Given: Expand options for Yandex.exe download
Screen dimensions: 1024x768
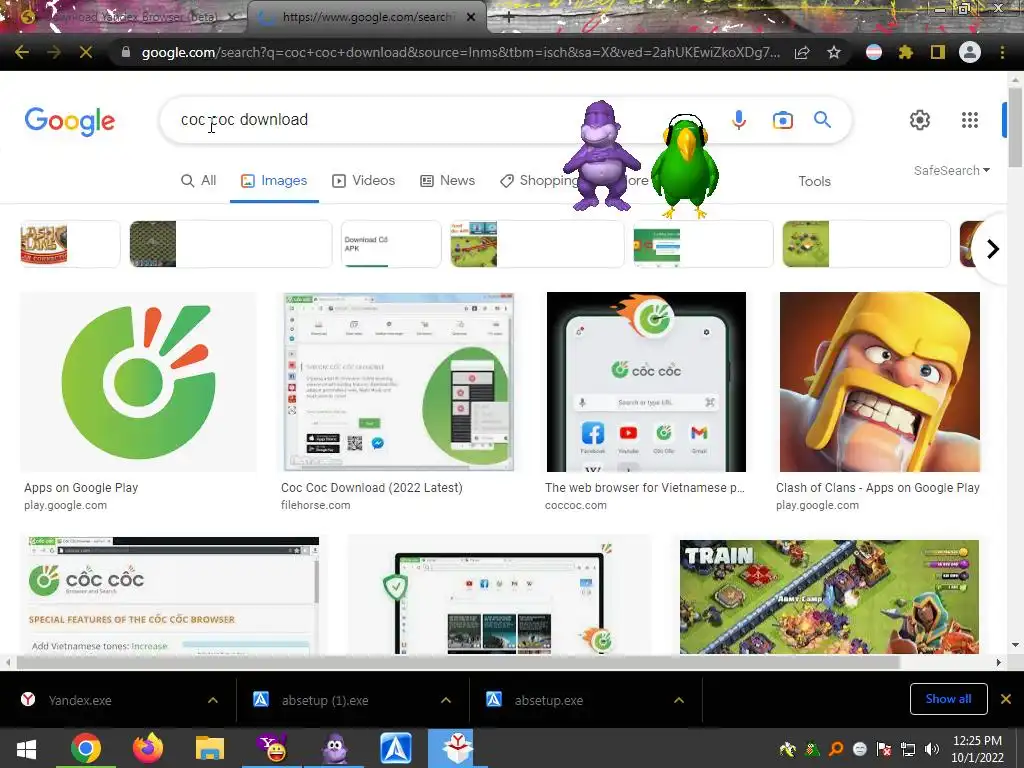Looking at the screenshot, I should 213,700.
